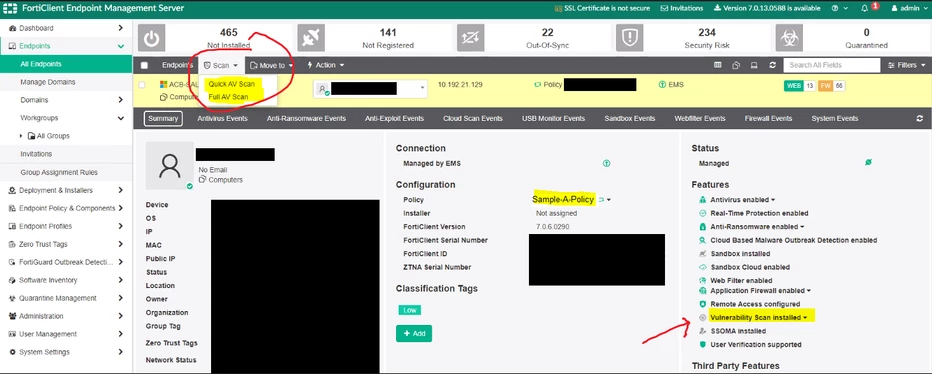This screenshot has width=932, height=374.
Task: Open the notifications bell icon
Action: [x=864, y=8]
